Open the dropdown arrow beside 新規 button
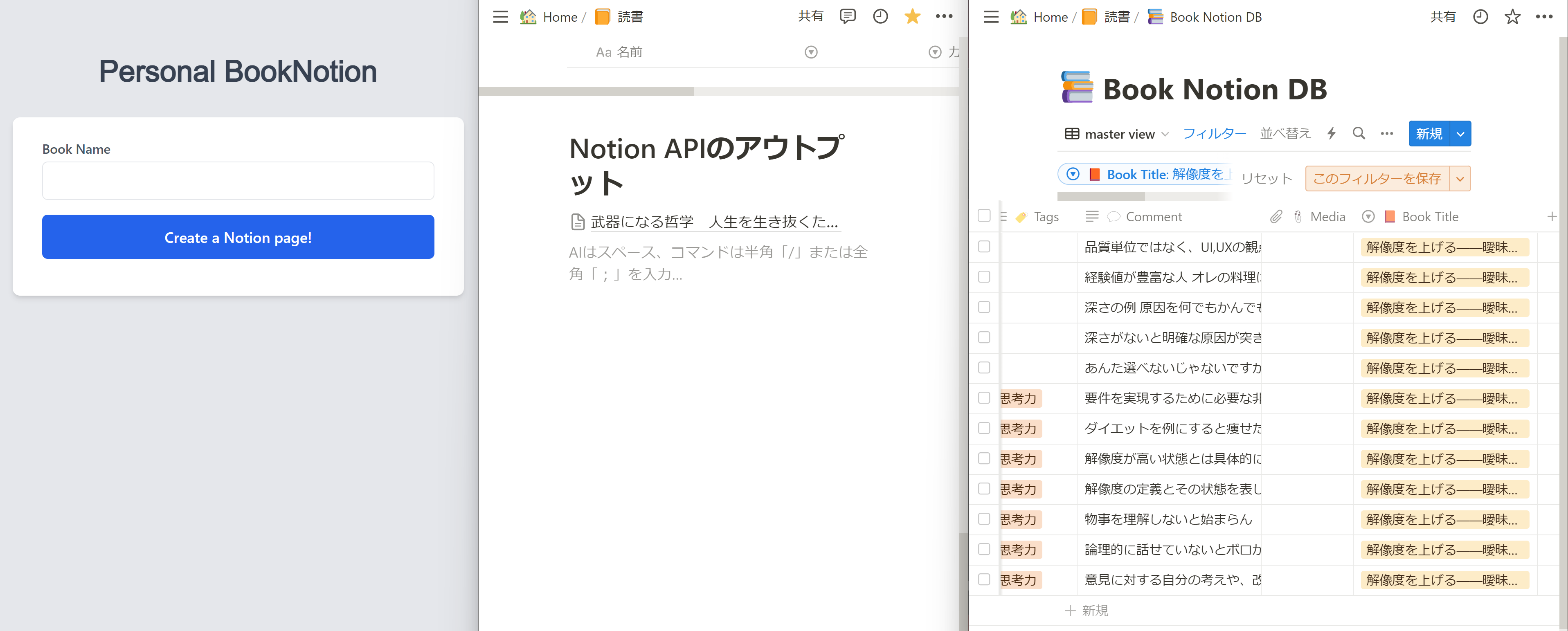This screenshot has width=1568, height=631. click(1460, 134)
